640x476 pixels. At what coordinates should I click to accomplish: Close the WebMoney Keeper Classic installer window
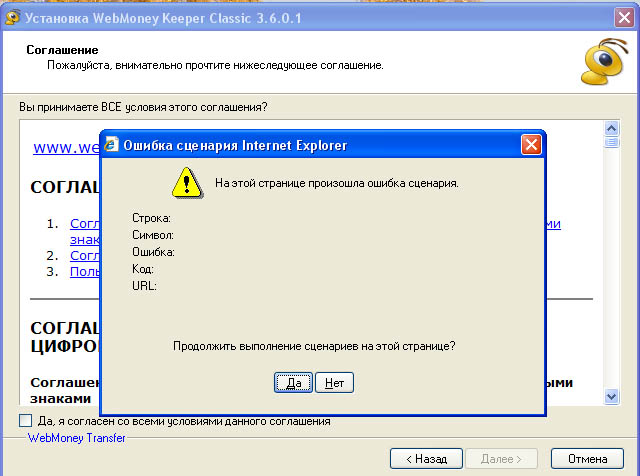point(624,18)
